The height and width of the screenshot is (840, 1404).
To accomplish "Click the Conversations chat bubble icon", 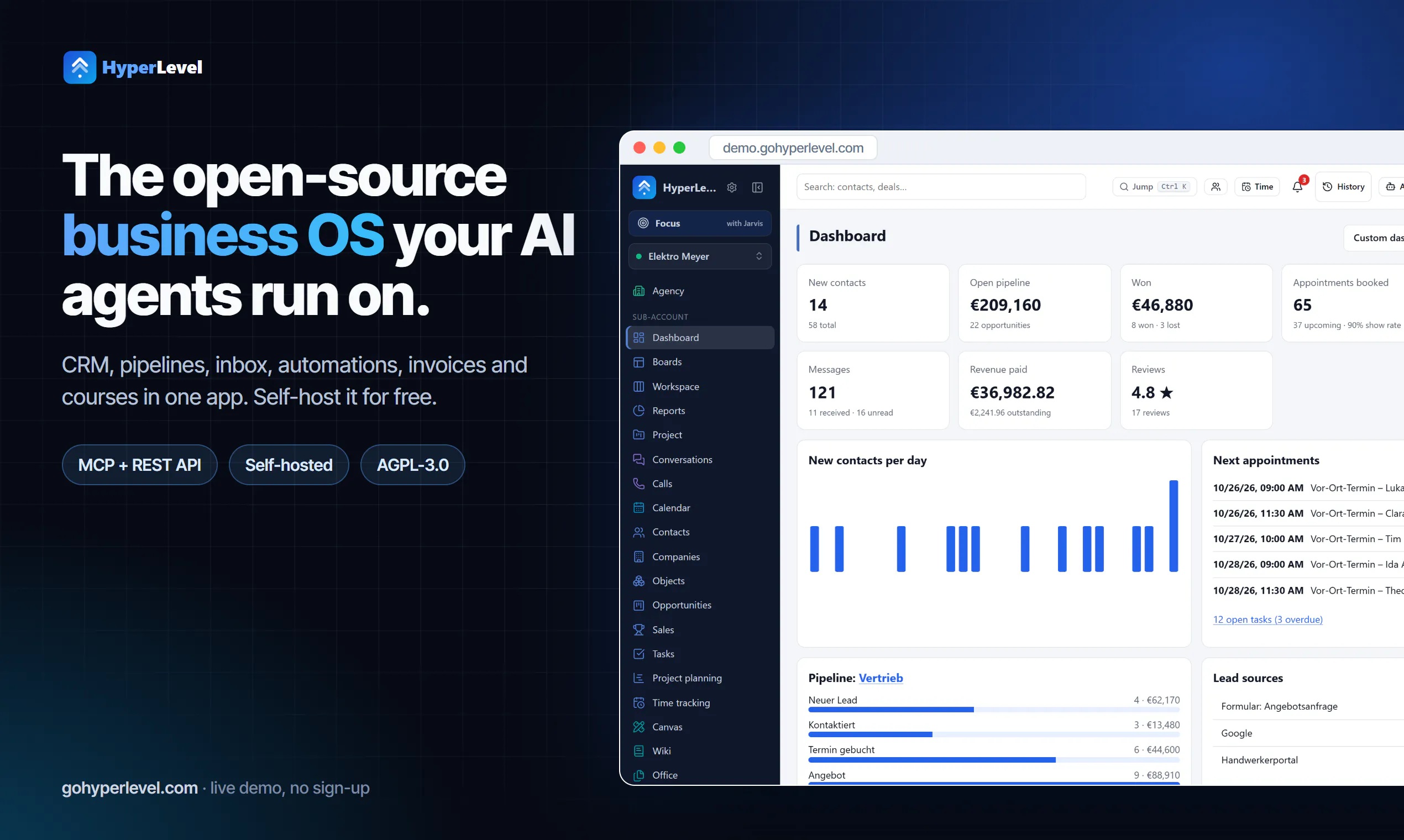I will pos(638,459).
